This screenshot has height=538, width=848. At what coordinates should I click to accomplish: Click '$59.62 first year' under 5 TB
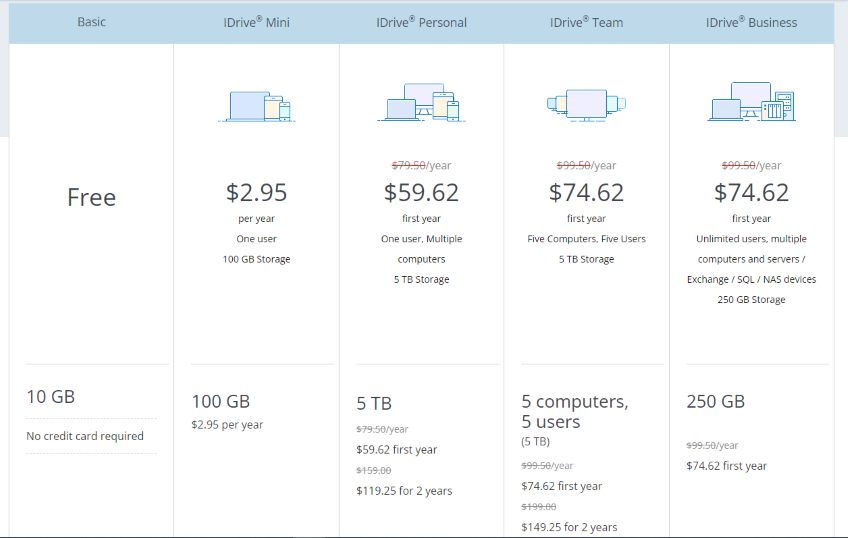396,450
